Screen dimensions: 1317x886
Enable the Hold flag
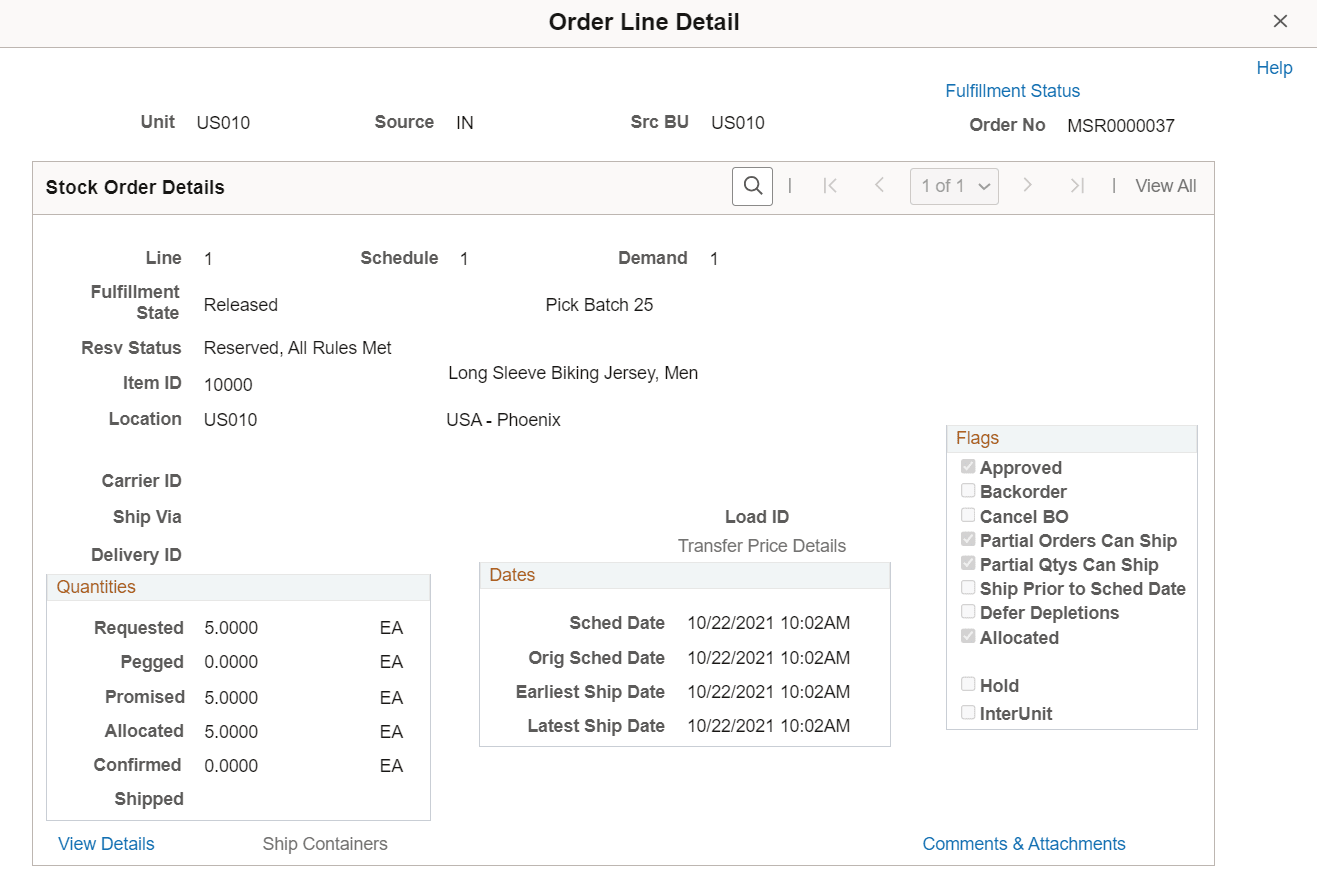click(x=967, y=685)
